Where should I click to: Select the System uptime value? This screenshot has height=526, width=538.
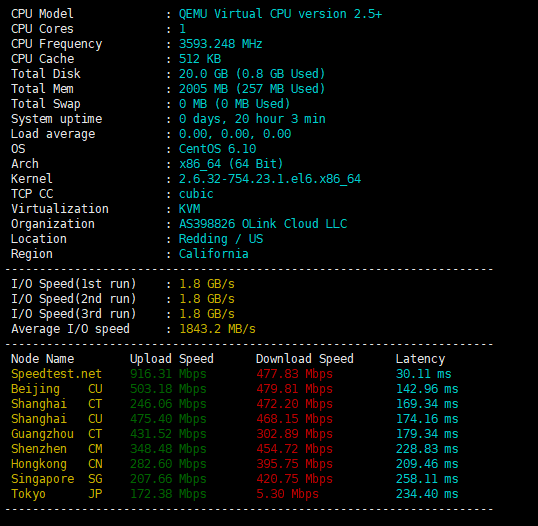coord(252,119)
